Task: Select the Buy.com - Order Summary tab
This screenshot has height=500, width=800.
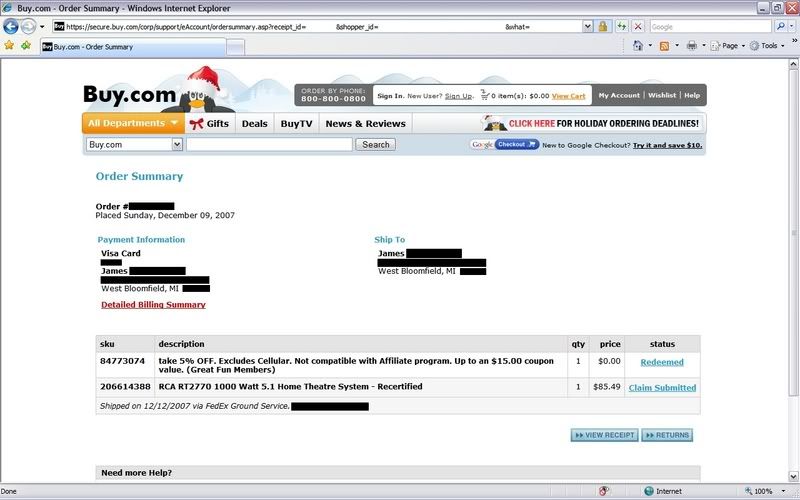Action: (133, 47)
